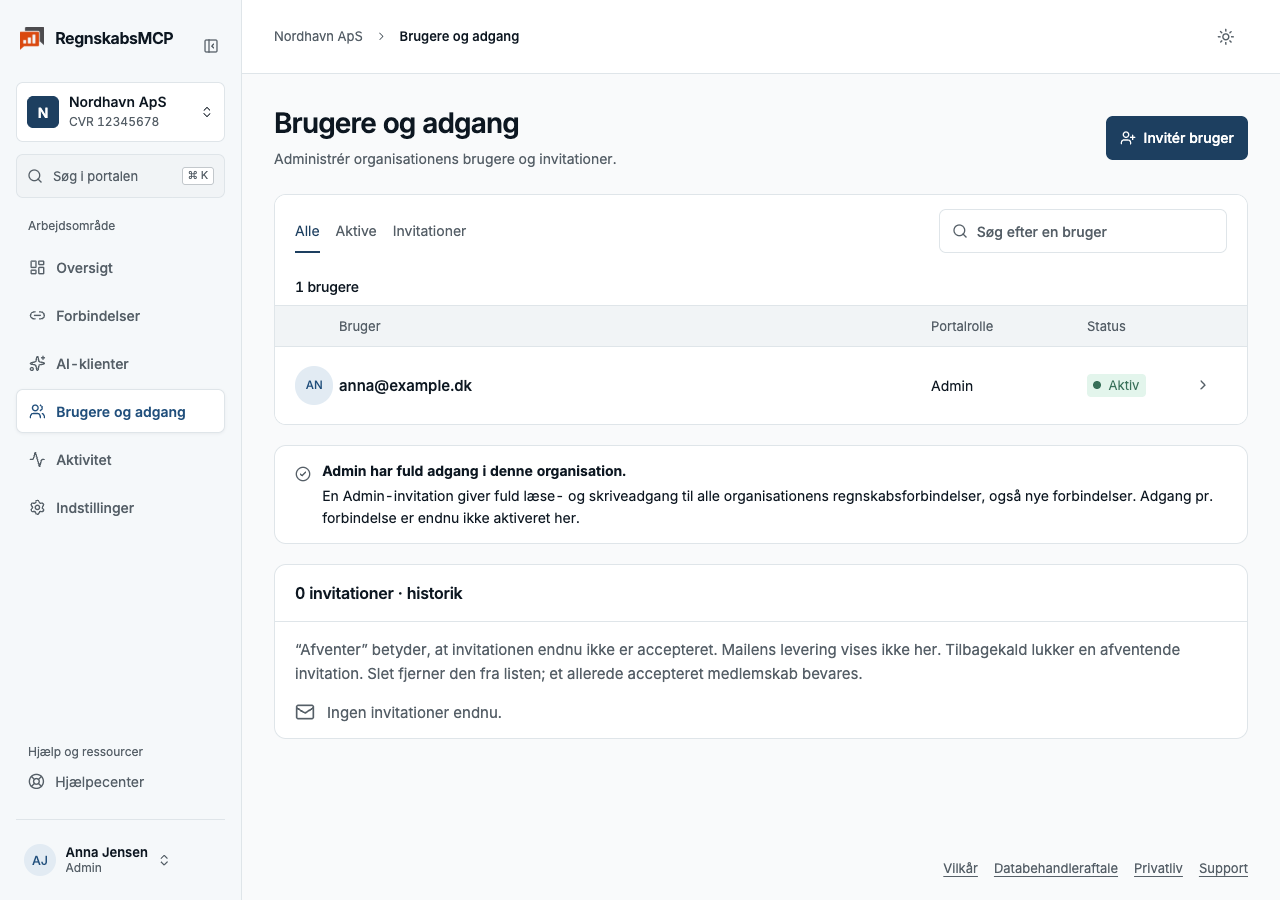Click the AN avatar for anna@example.dk

(314, 385)
